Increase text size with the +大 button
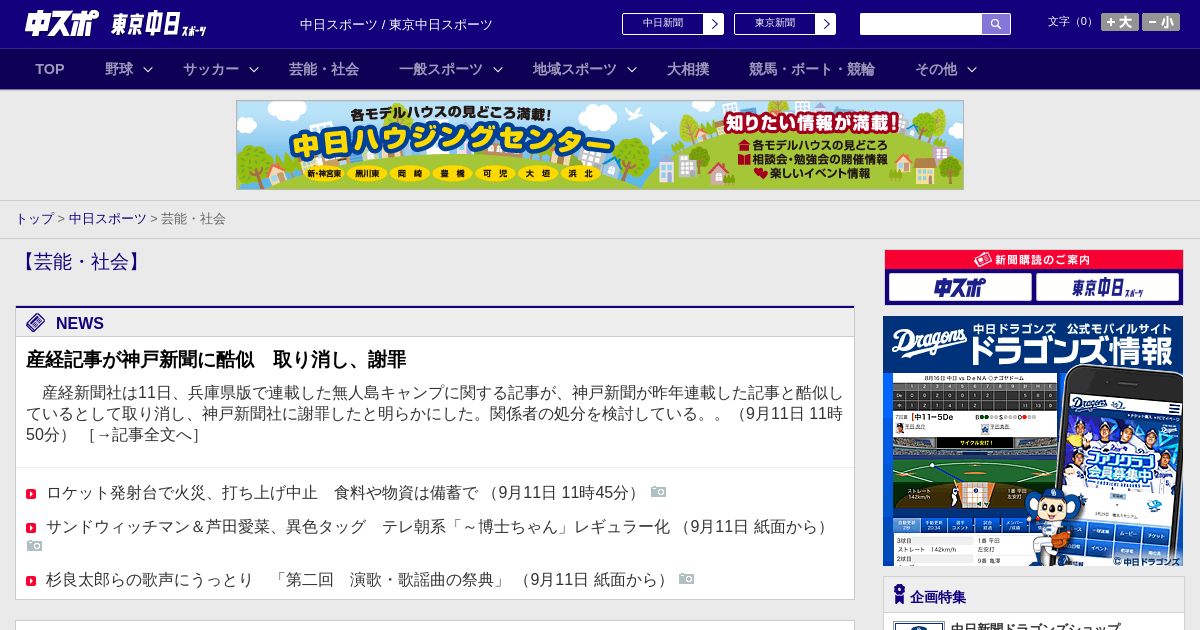1200x630 pixels. point(1120,22)
